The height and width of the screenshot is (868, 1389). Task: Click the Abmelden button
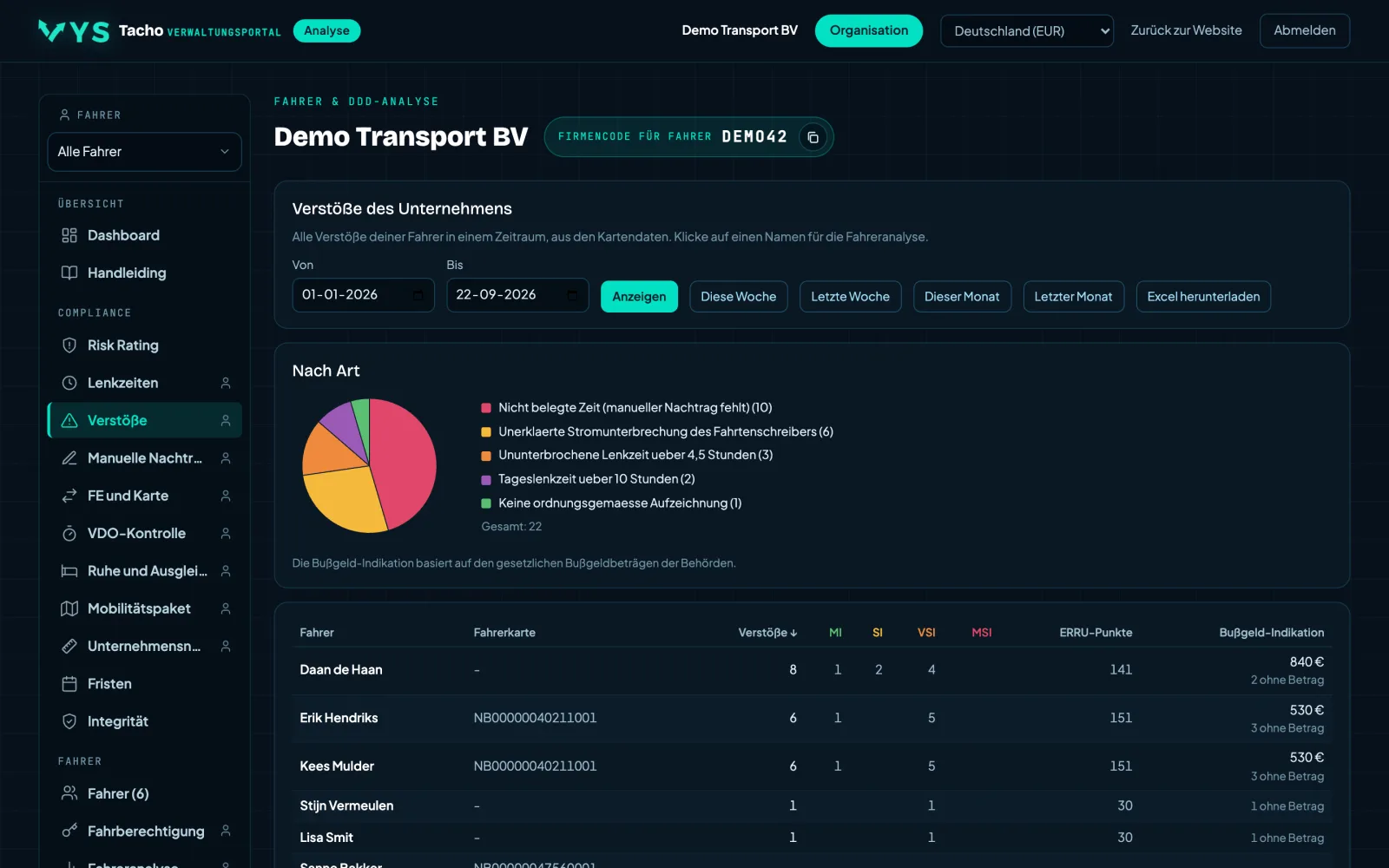[x=1305, y=31]
